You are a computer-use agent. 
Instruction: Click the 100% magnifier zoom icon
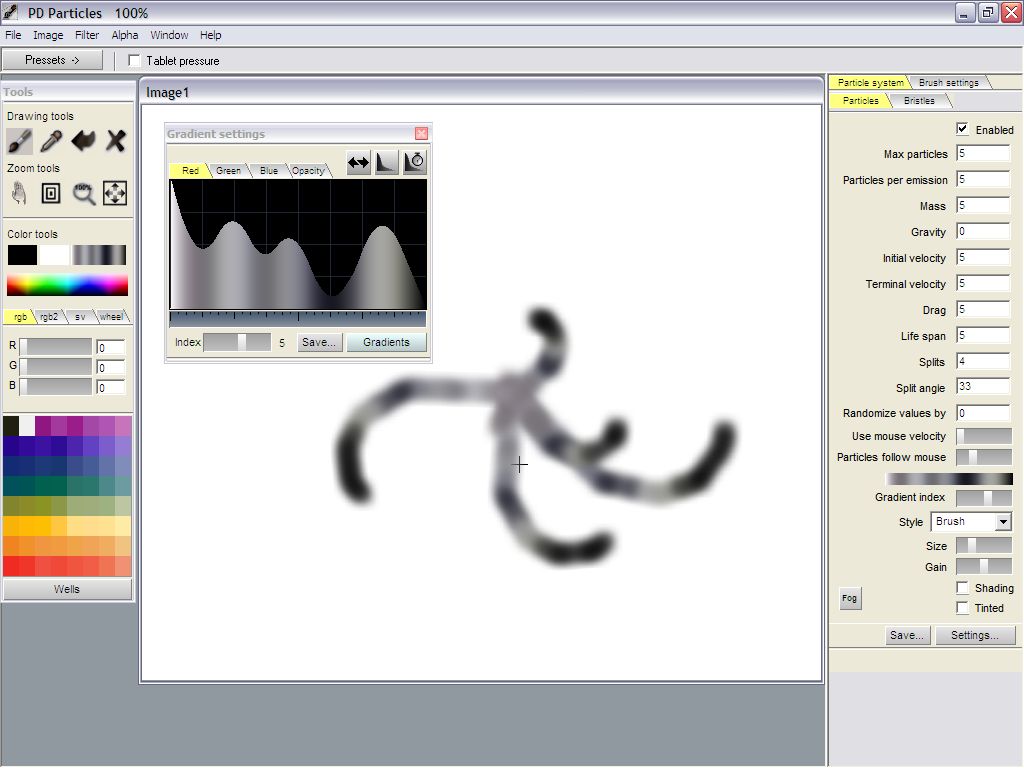tap(84, 193)
